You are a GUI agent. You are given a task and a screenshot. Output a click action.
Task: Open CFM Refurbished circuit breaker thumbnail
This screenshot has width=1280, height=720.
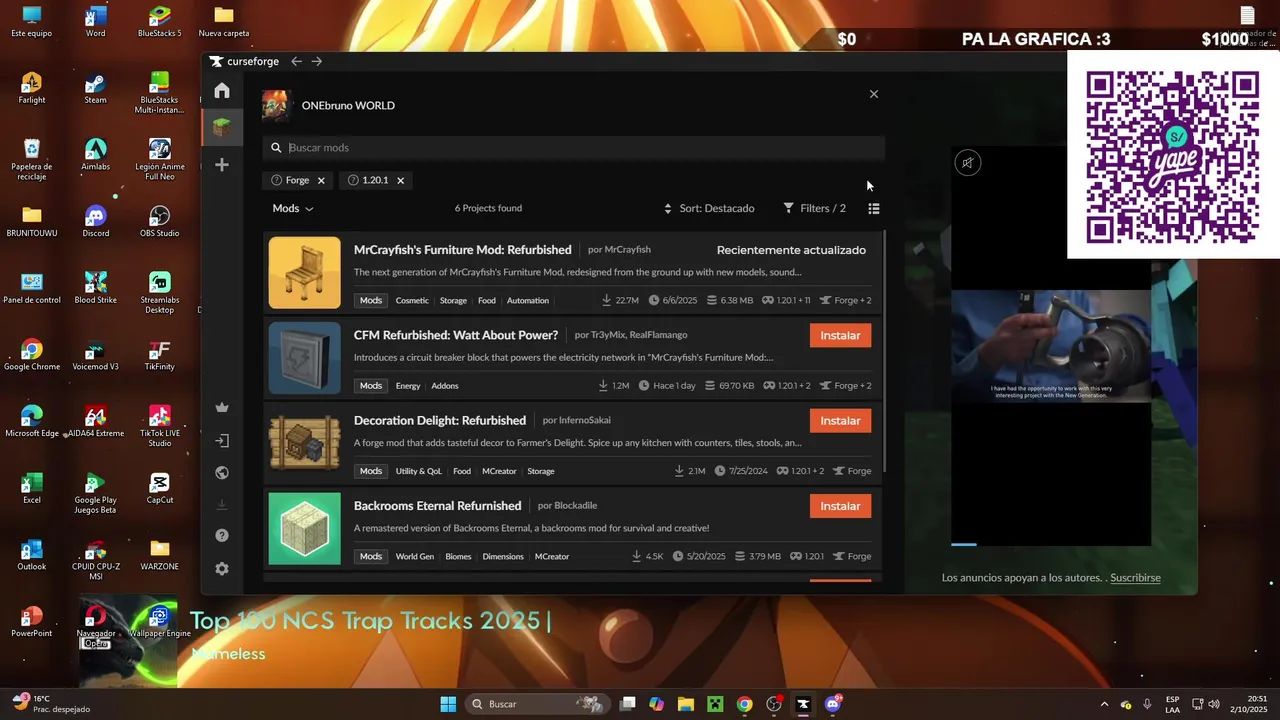tap(304, 358)
